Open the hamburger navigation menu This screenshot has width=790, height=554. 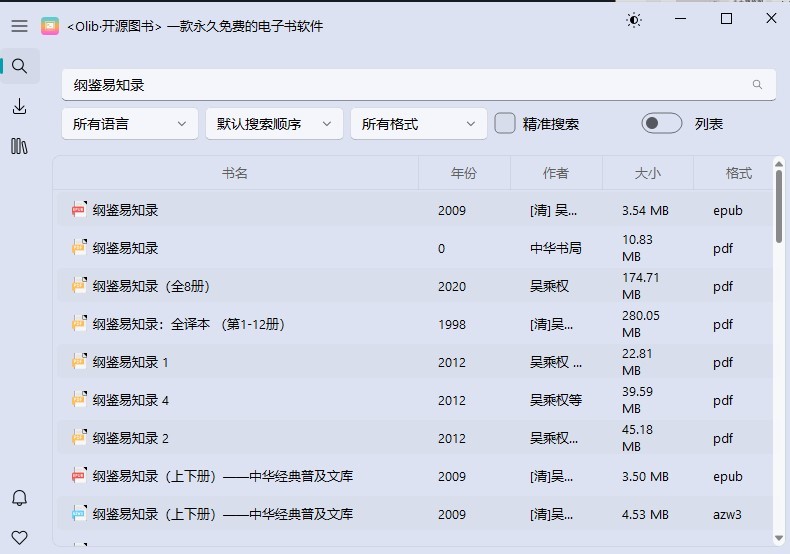coord(19,26)
